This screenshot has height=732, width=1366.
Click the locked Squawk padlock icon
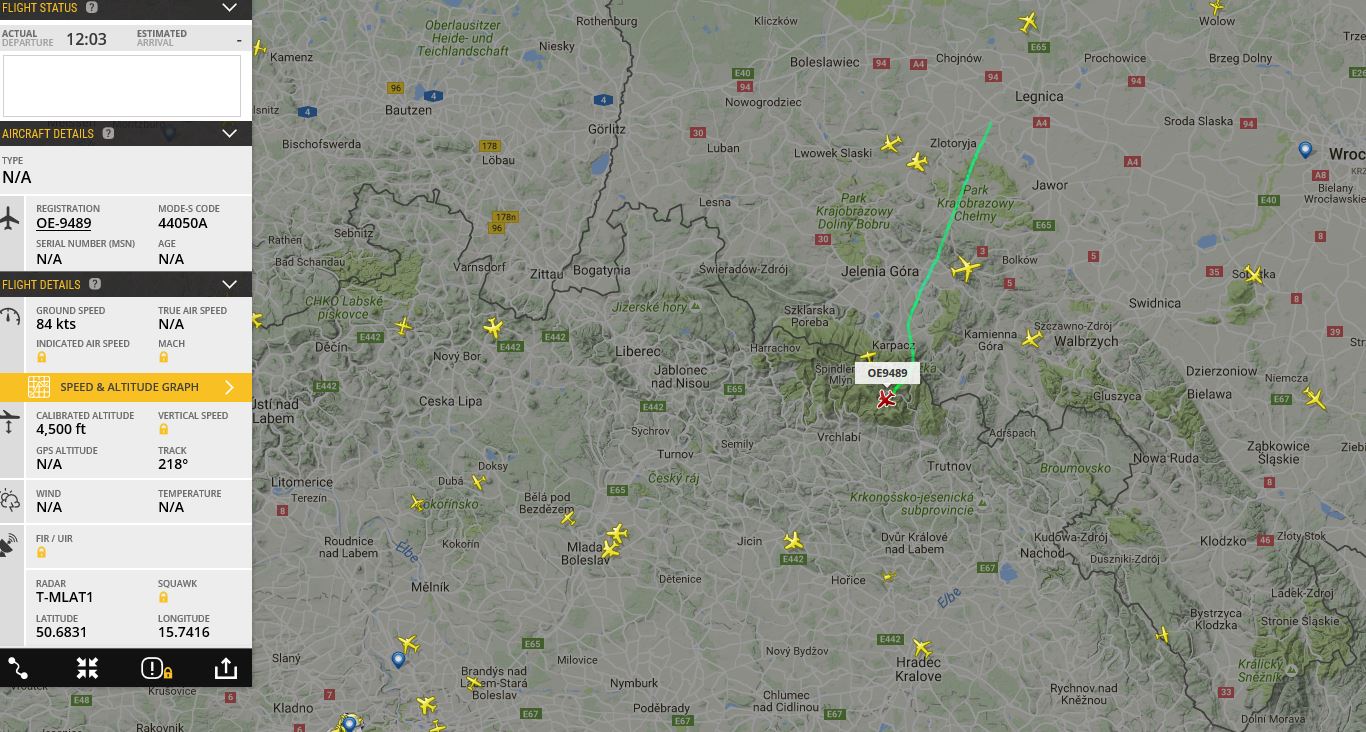pyautogui.click(x=163, y=597)
